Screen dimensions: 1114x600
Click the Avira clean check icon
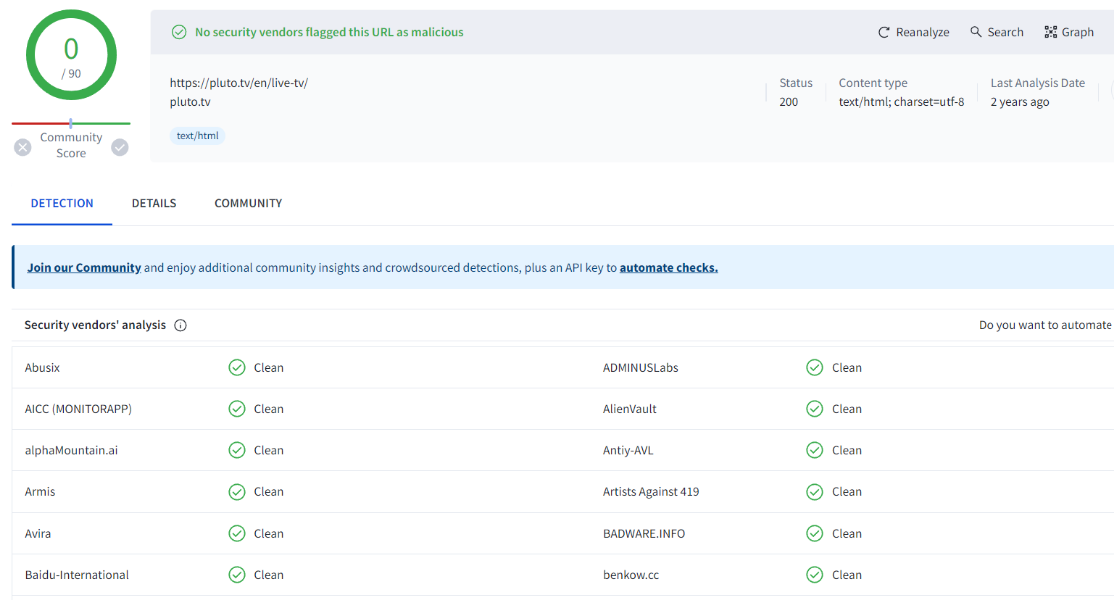[x=237, y=533]
